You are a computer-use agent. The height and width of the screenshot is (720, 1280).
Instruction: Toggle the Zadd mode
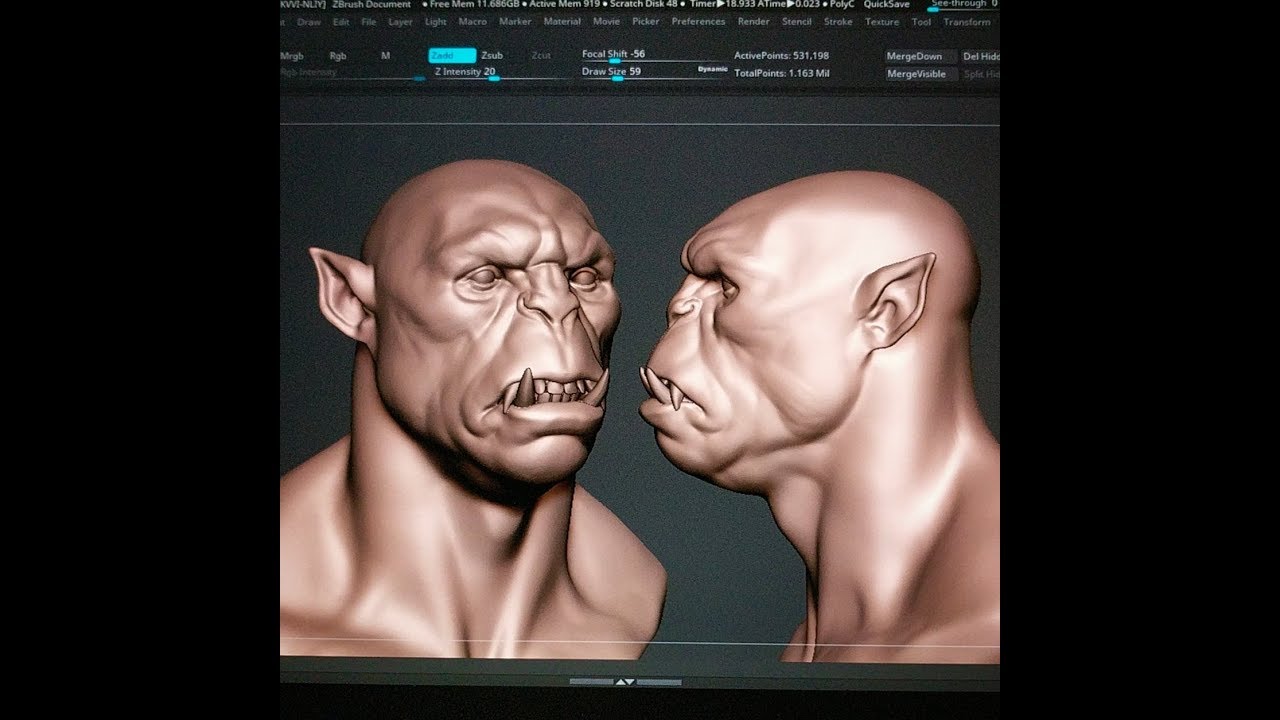(451, 56)
